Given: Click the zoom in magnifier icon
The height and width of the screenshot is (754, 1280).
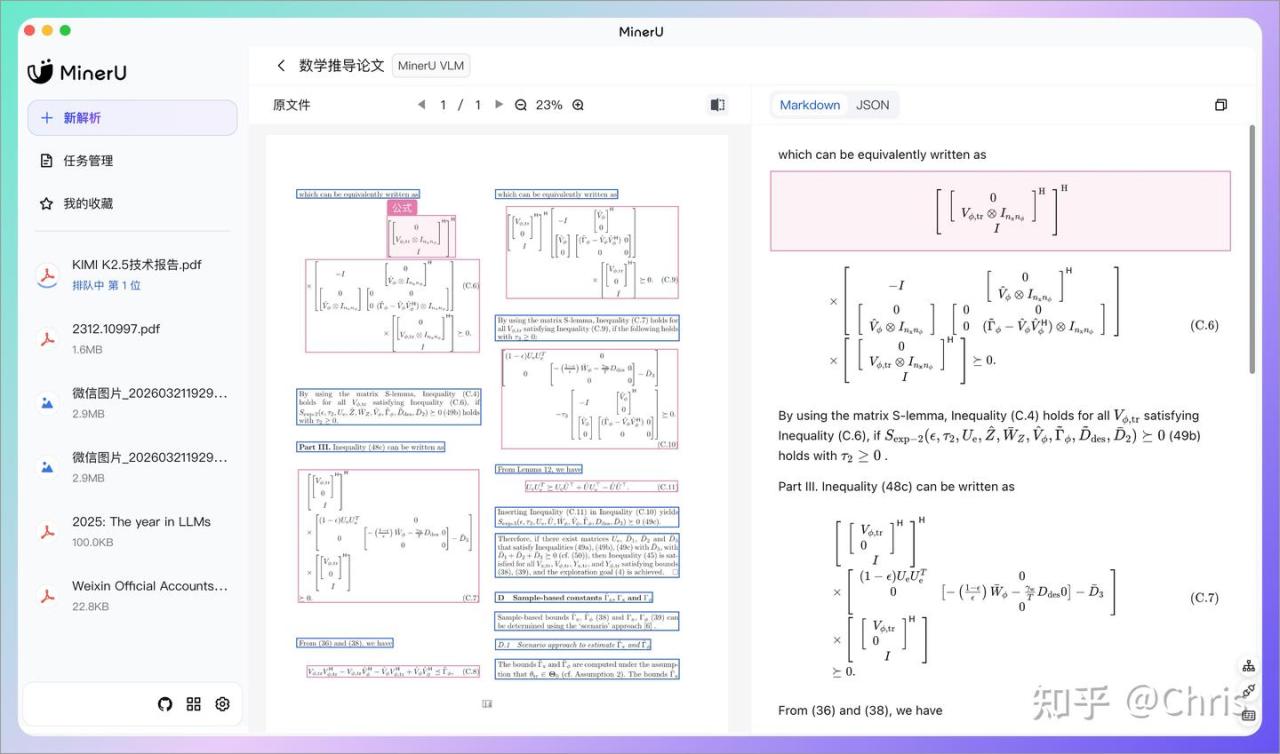Looking at the screenshot, I should (578, 105).
